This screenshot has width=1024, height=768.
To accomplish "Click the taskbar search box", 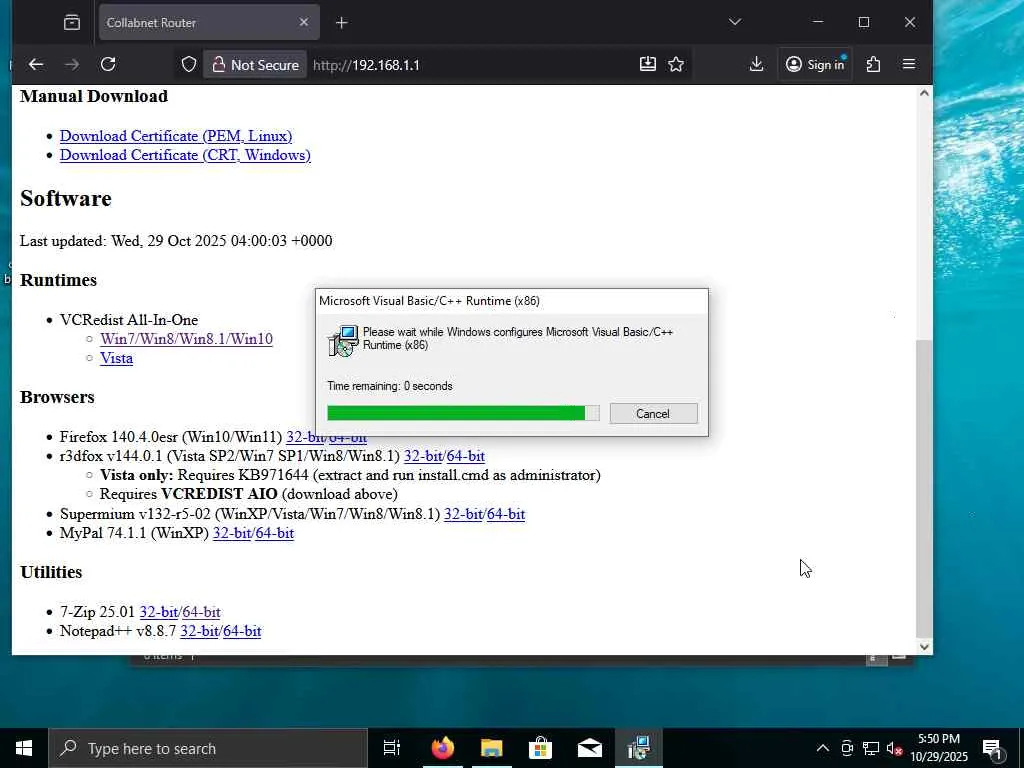I will click(x=208, y=748).
